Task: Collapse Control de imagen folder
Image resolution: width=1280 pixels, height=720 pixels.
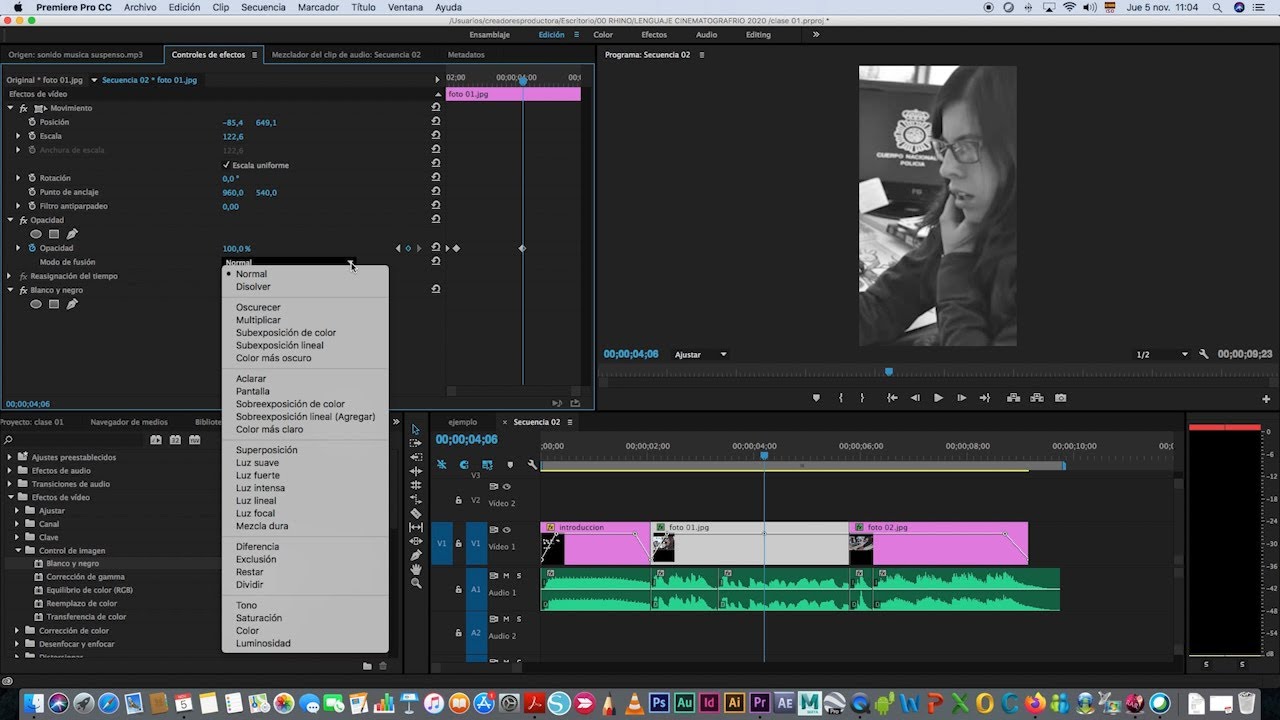Action: point(18,550)
